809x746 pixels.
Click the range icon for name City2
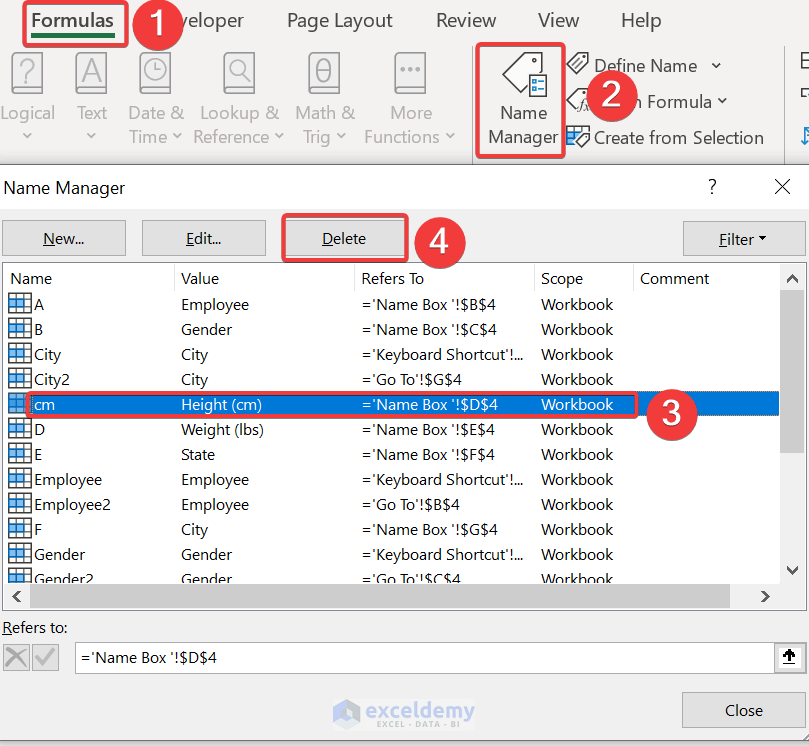tap(20, 378)
